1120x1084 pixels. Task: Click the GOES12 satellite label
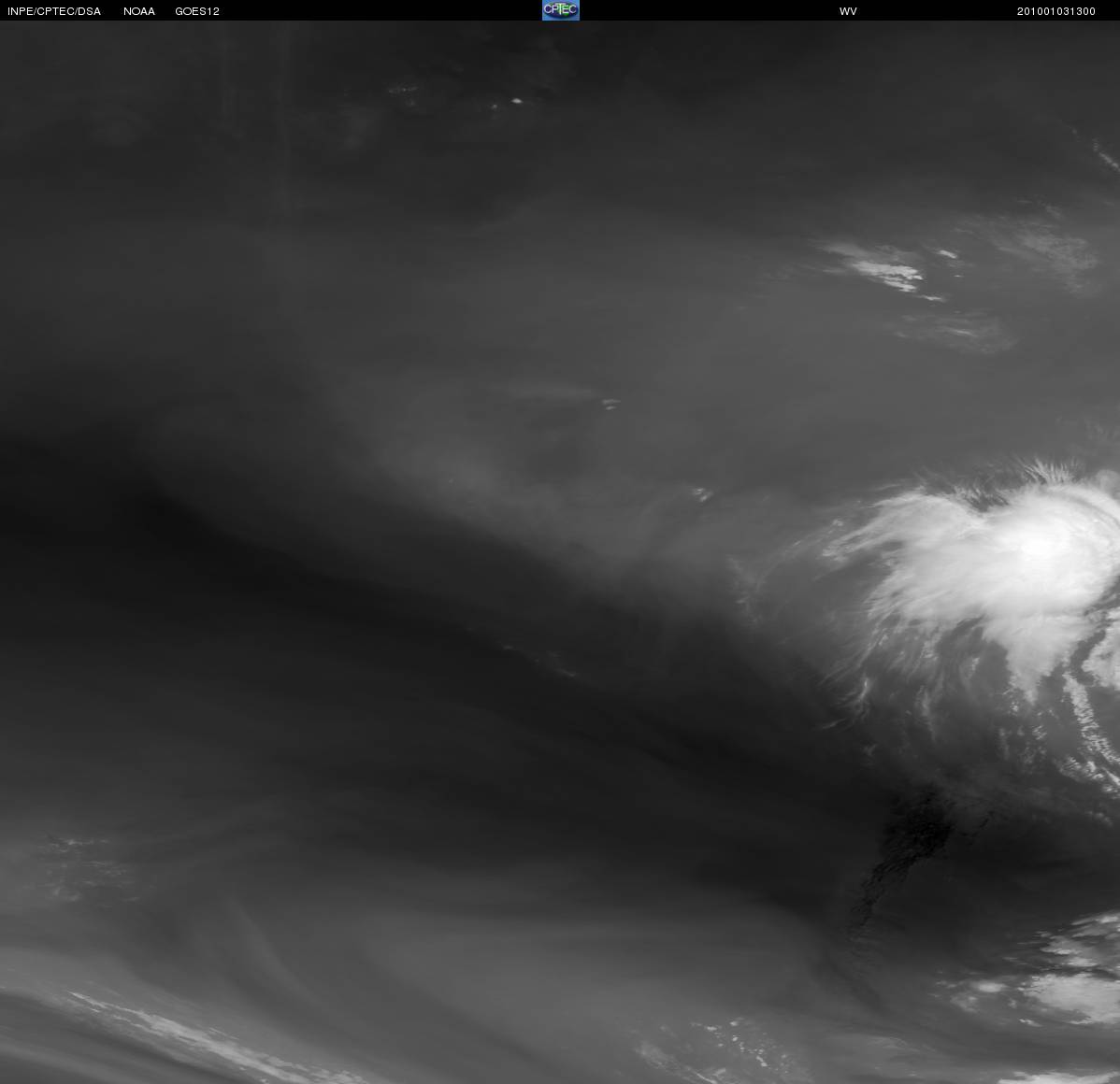pyautogui.click(x=197, y=11)
